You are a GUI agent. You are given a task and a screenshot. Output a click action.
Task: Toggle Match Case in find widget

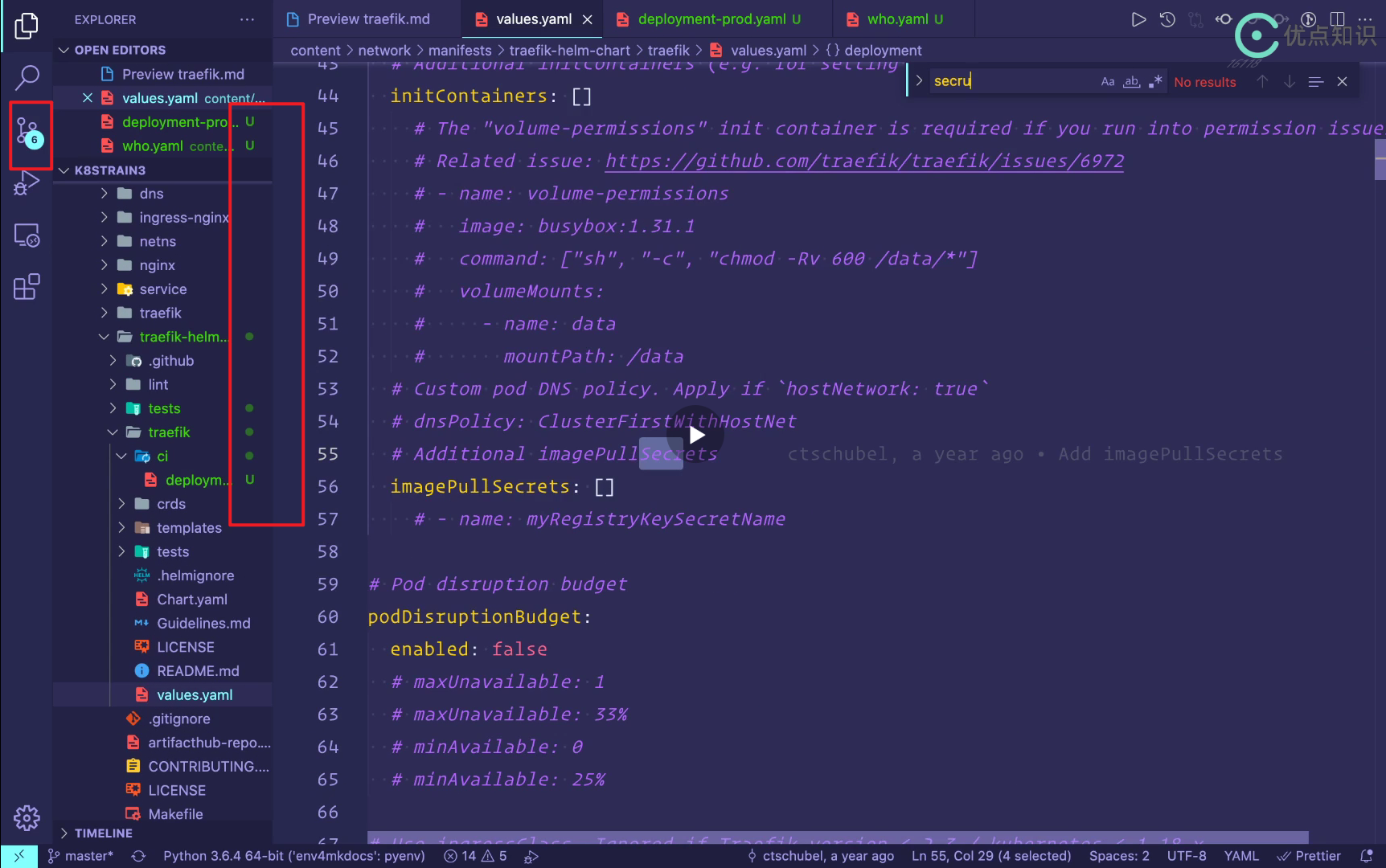click(x=1108, y=81)
